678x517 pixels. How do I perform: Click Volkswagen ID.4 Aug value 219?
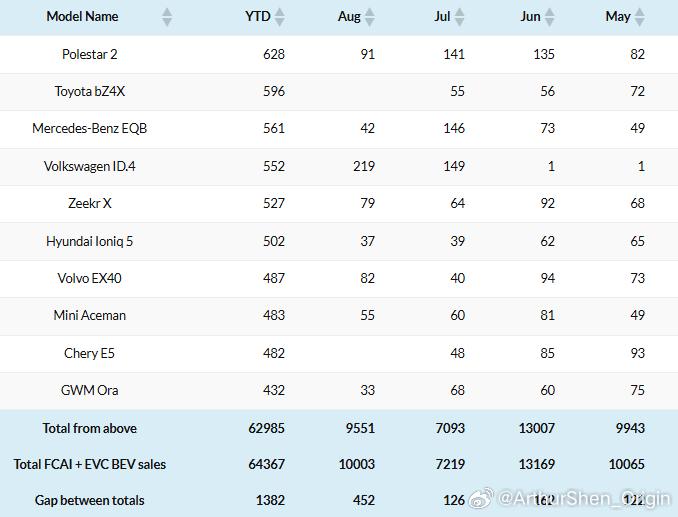pos(364,166)
